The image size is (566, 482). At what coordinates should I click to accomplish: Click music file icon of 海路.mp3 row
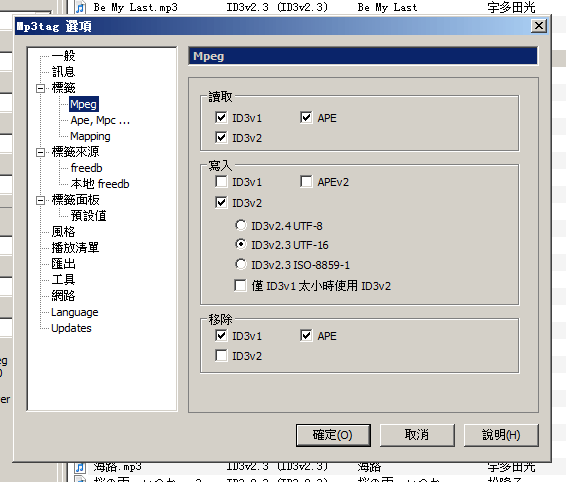click(x=80, y=468)
